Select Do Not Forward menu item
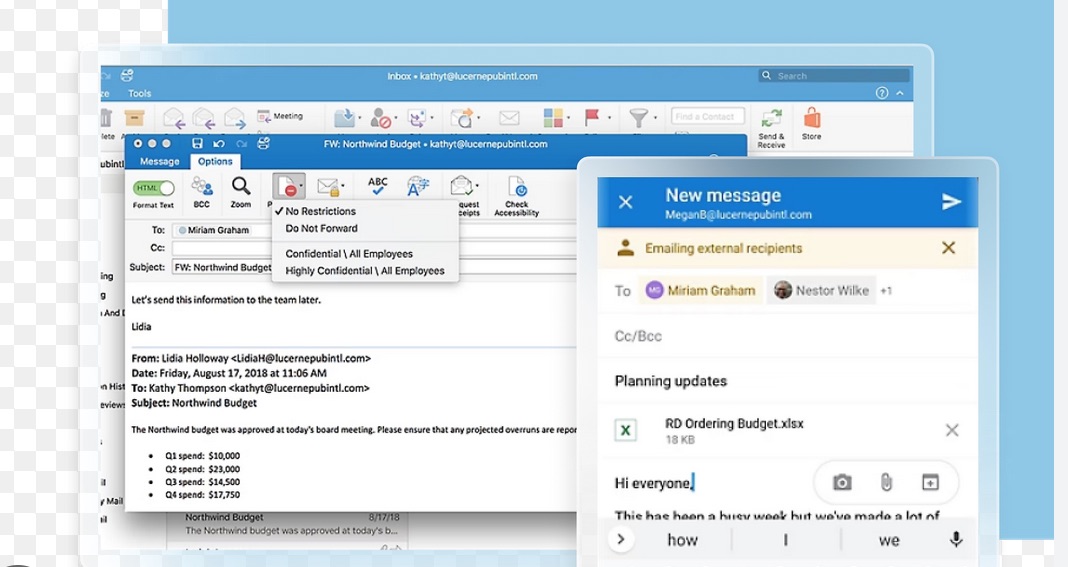 [365, 228]
